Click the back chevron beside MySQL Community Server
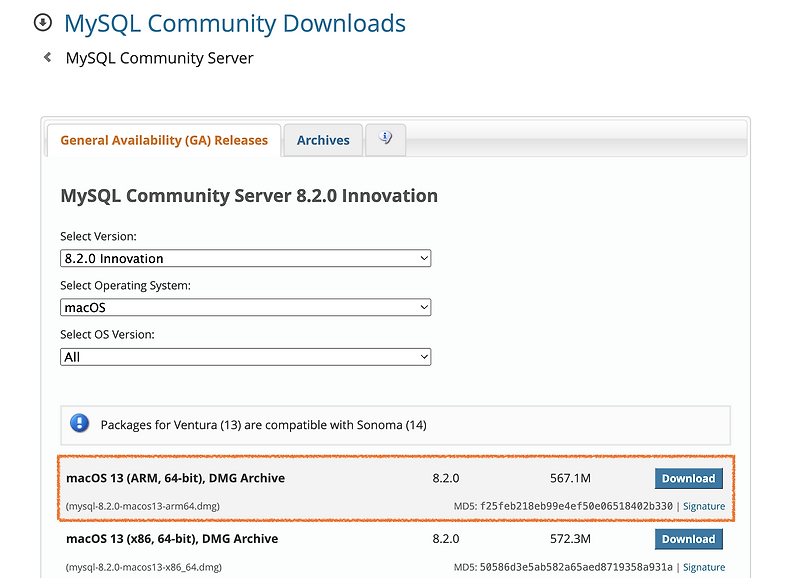The height and width of the screenshot is (578, 800). click(47, 58)
